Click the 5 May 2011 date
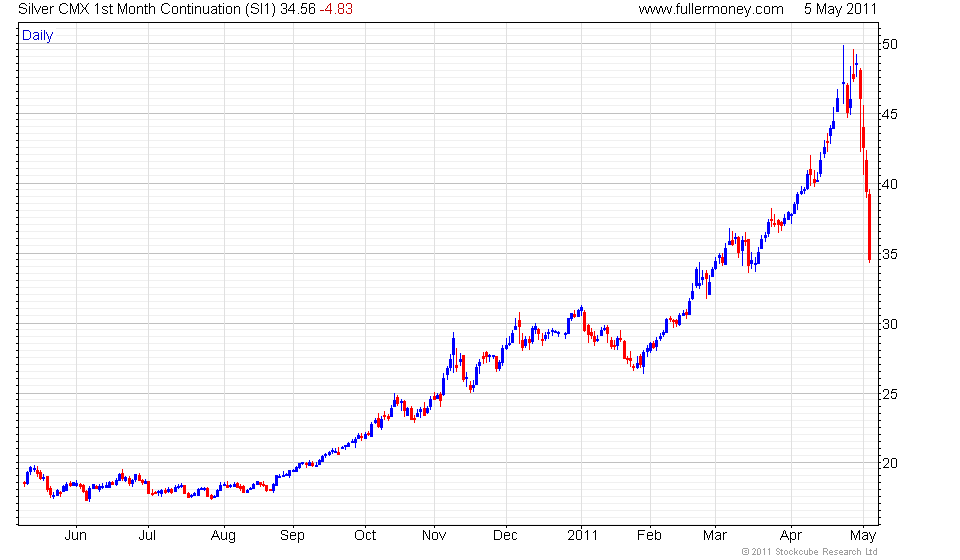 pyautogui.click(x=840, y=9)
